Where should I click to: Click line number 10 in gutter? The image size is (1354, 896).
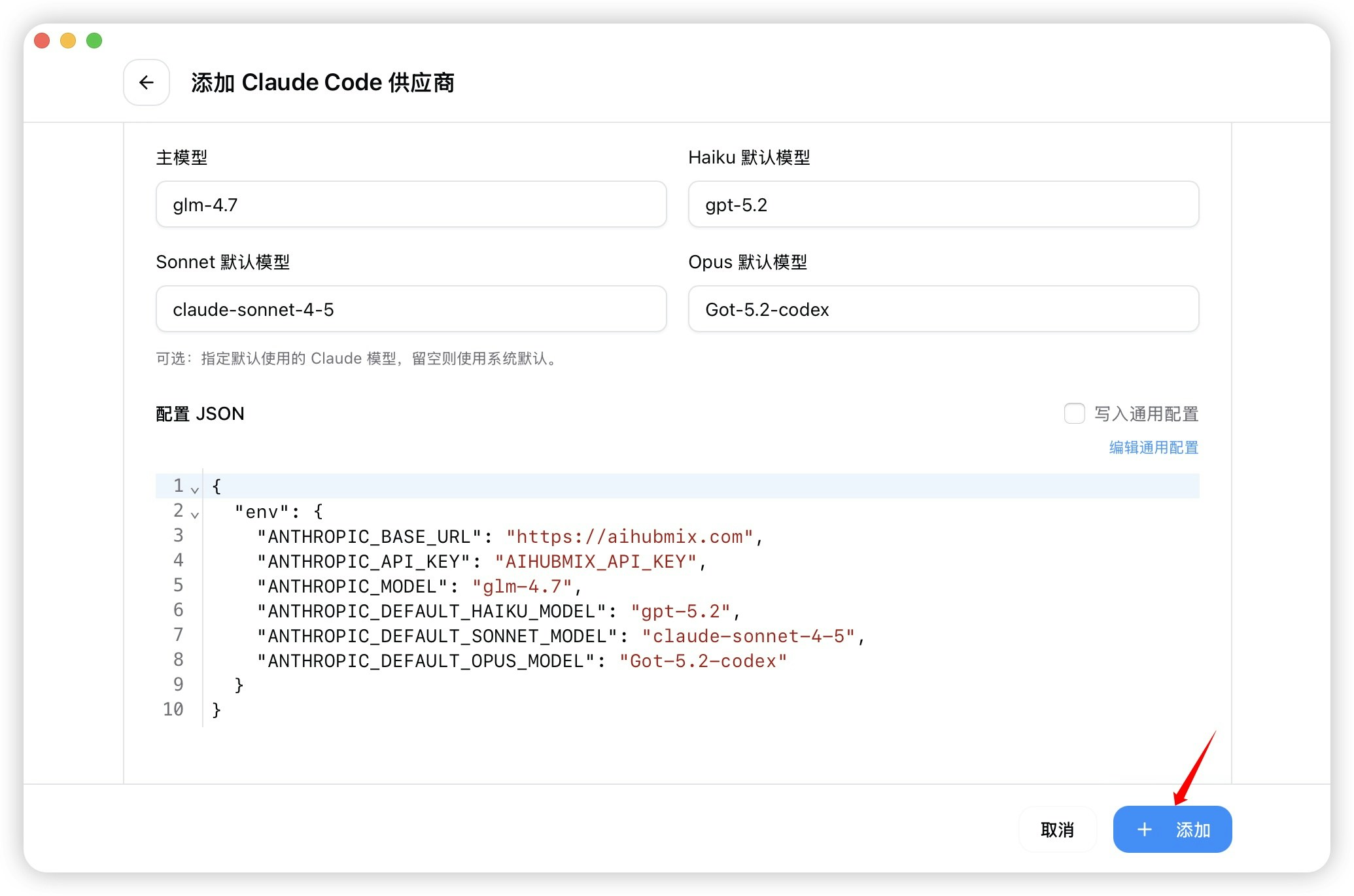tap(173, 710)
